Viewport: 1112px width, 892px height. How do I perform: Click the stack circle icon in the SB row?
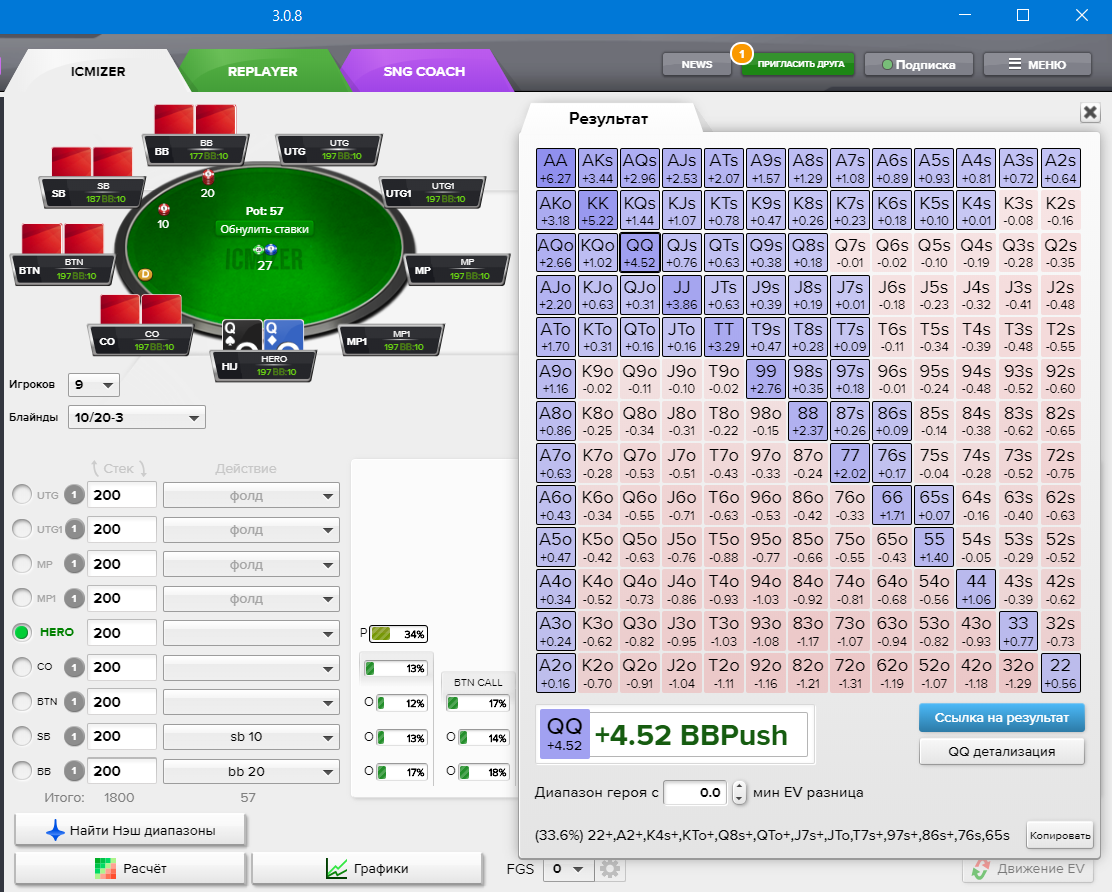click(74, 736)
